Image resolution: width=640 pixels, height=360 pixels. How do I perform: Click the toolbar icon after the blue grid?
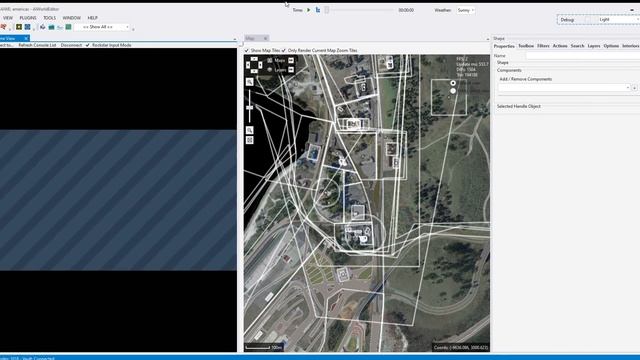[x=42, y=27]
